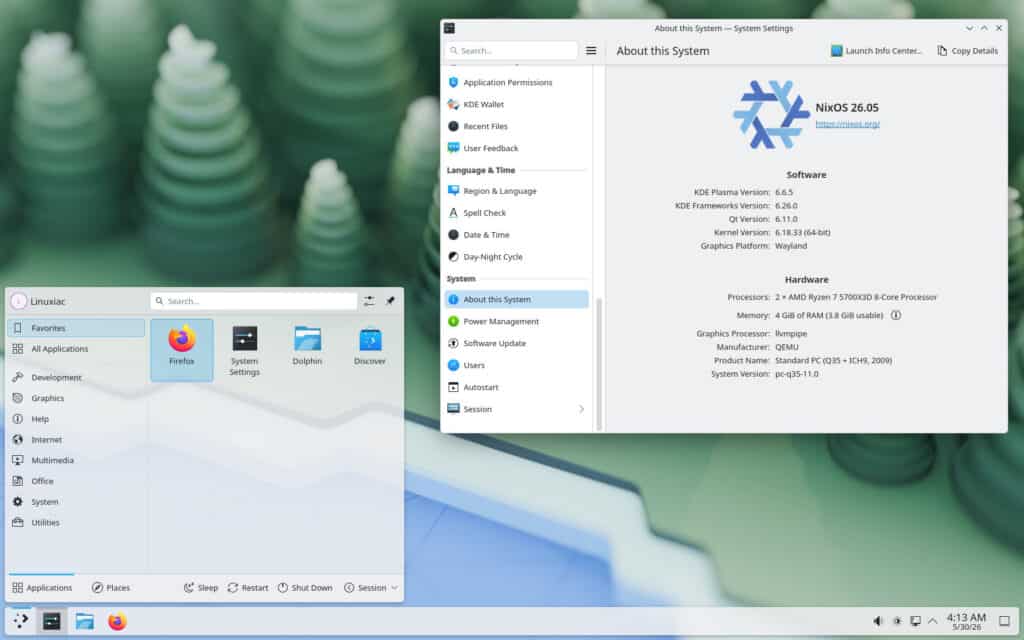Switch to Places tab in launcher

click(x=110, y=588)
